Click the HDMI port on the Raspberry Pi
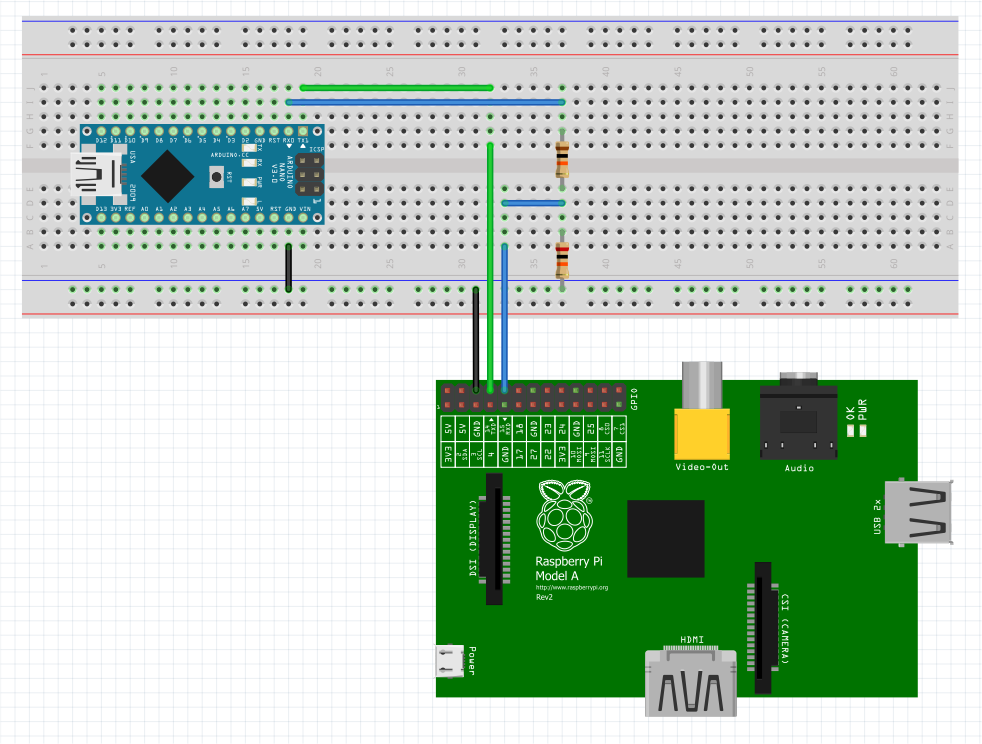This screenshot has width=982, height=744. tap(691, 683)
